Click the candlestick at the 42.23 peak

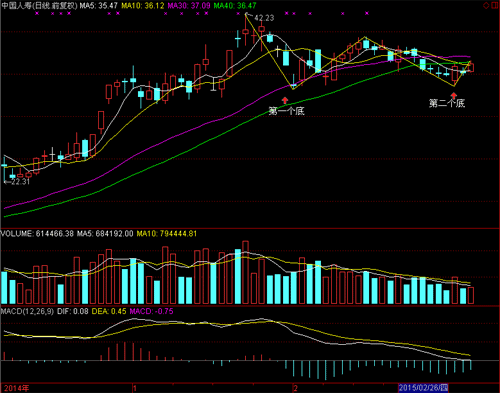246,31
